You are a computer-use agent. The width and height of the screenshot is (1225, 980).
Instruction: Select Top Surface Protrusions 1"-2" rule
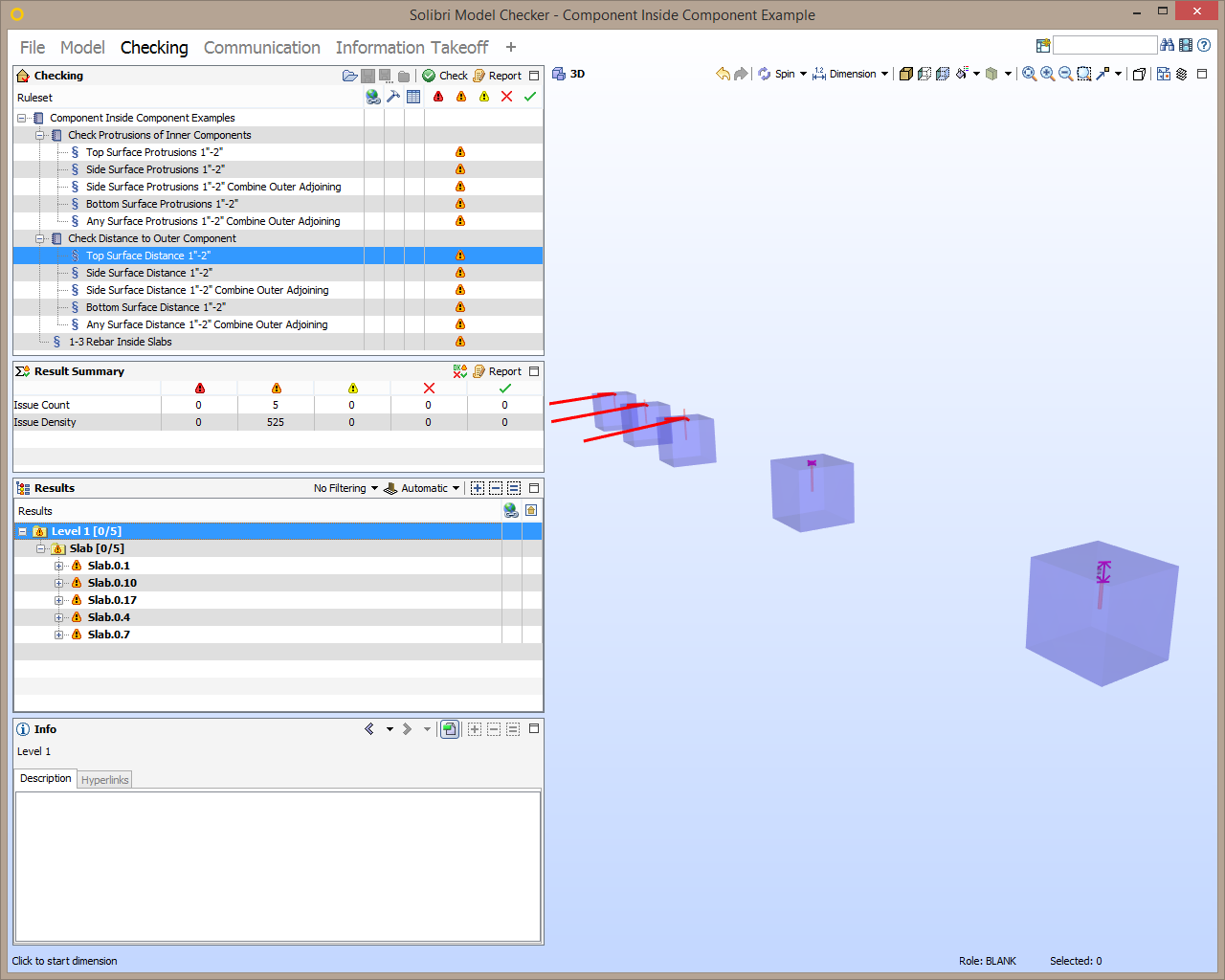point(154,152)
